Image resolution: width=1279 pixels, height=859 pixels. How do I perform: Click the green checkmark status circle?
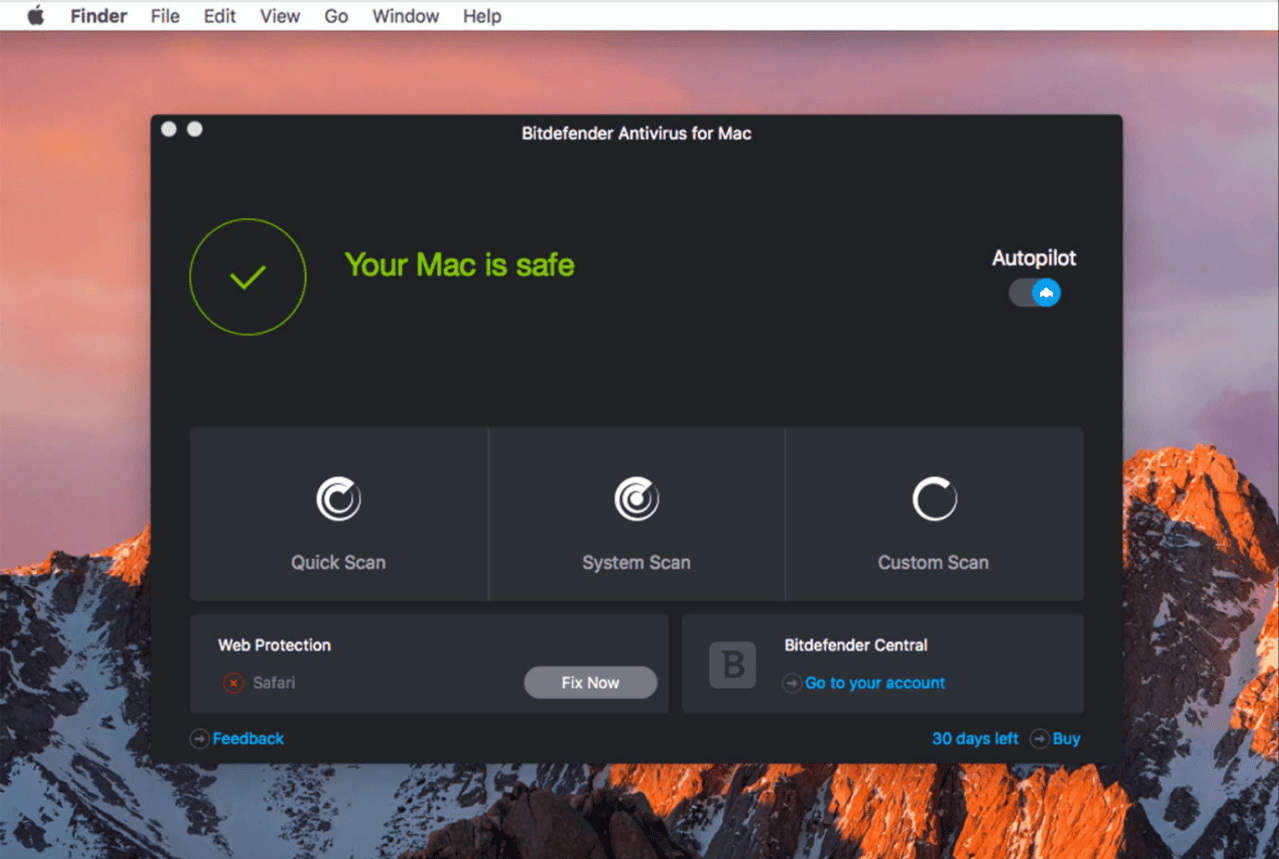(x=248, y=277)
